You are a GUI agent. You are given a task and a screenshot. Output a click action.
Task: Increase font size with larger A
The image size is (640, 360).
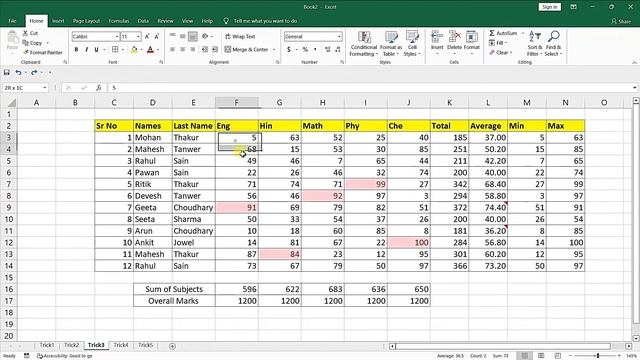pos(147,37)
